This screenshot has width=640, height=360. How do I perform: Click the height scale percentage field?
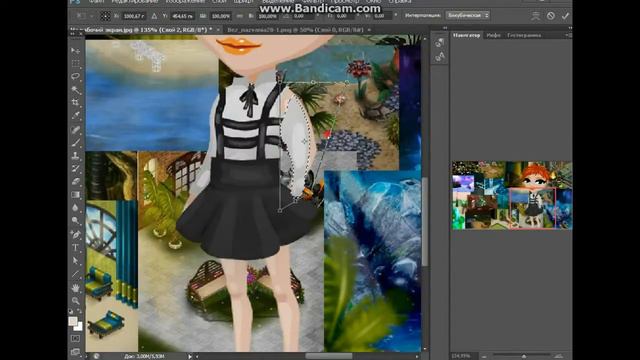point(268,16)
